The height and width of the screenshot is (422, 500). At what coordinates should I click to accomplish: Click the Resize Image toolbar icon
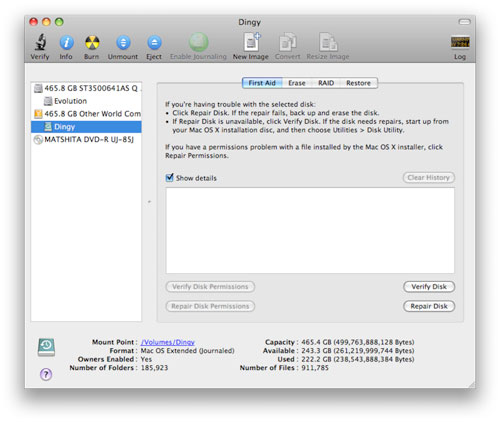(328, 42)
